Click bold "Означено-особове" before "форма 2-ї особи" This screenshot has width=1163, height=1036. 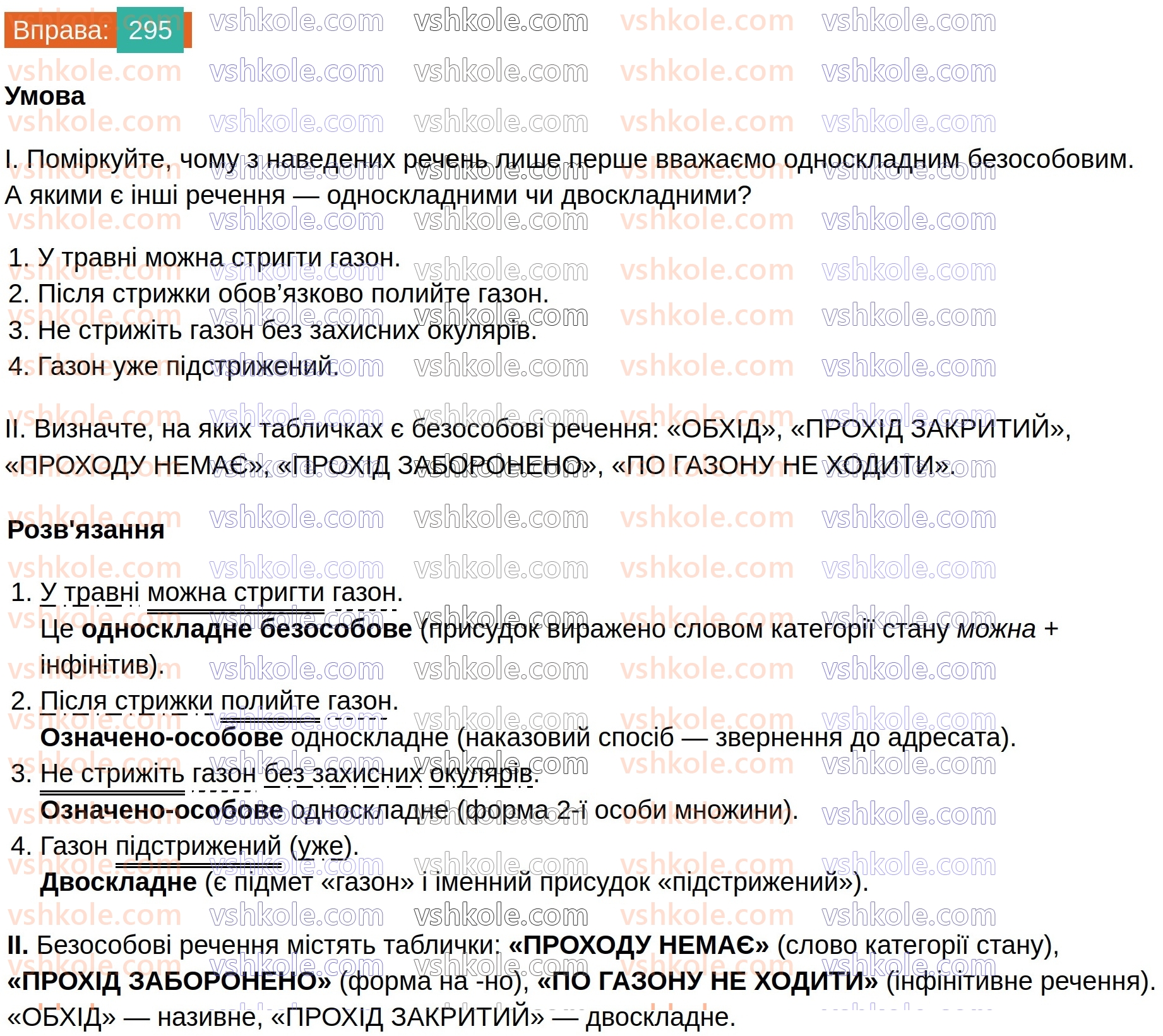tap(162, 810)
